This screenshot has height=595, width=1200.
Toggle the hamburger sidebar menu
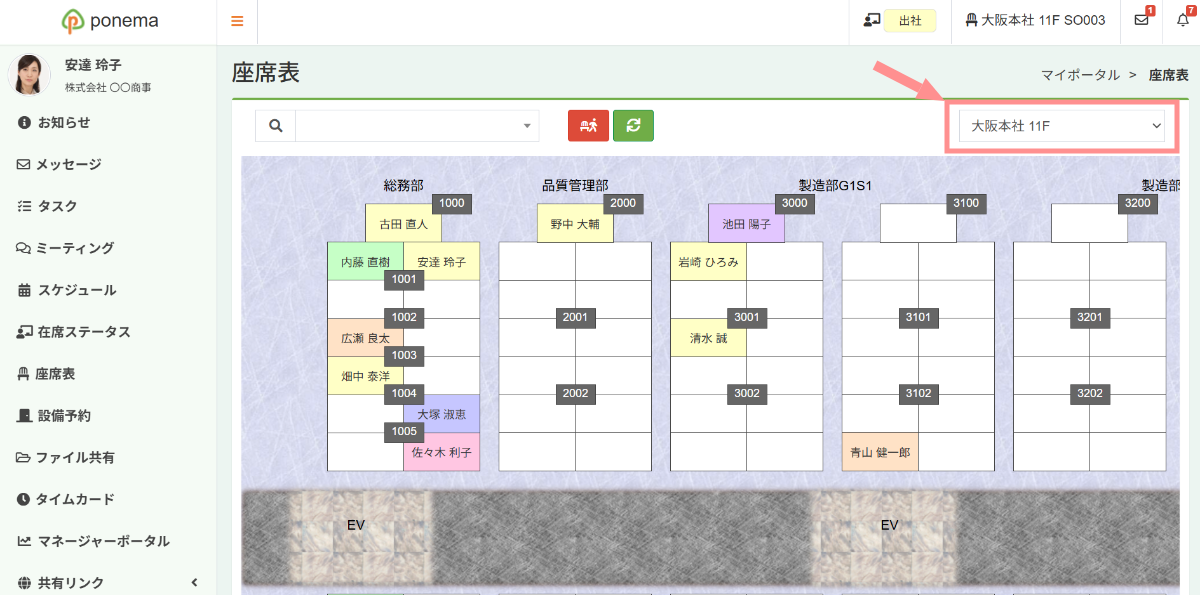click(237, 21)
